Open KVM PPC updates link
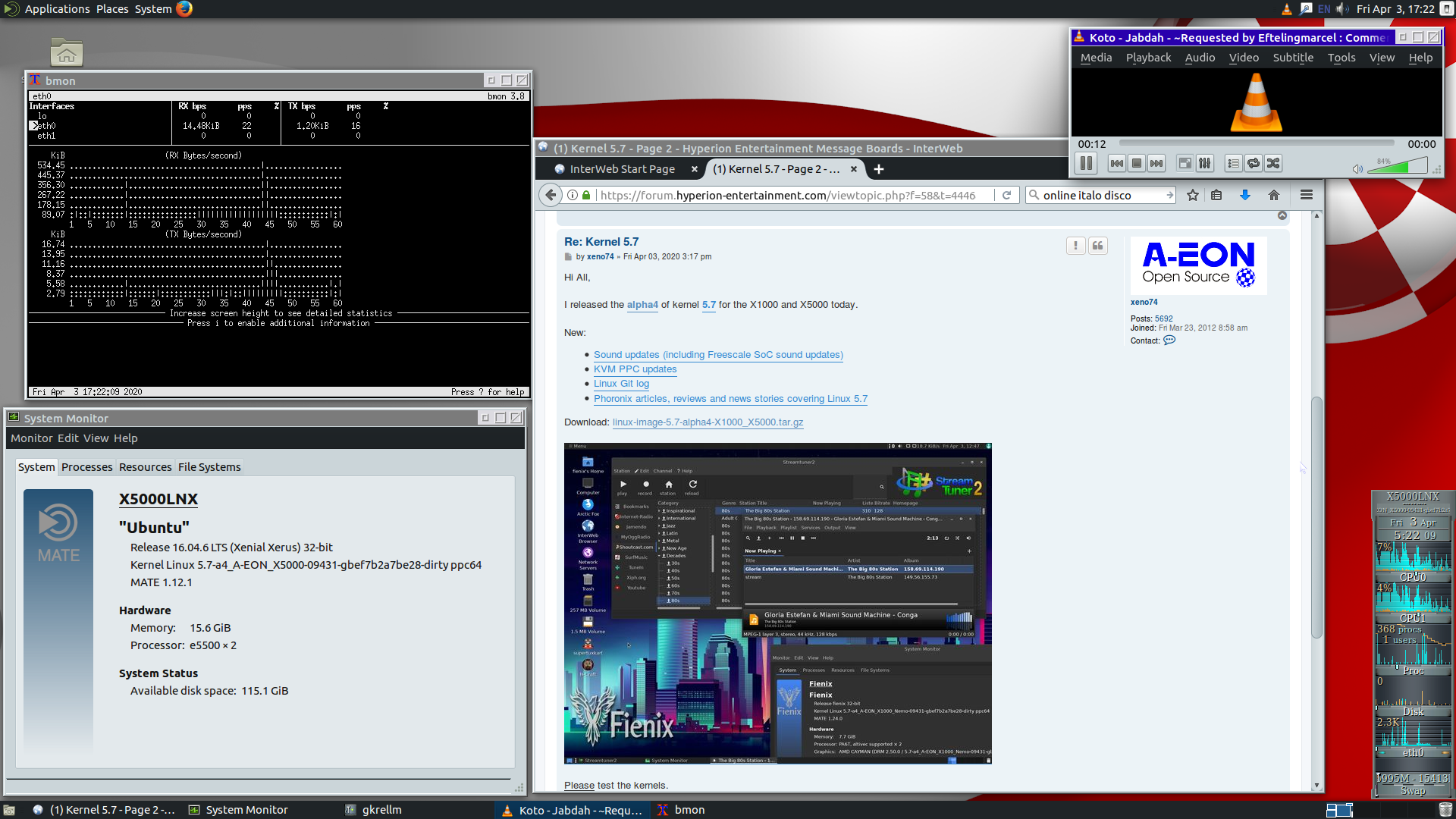The width and height of the screenshot is (1456, 819). click(635, 369)
